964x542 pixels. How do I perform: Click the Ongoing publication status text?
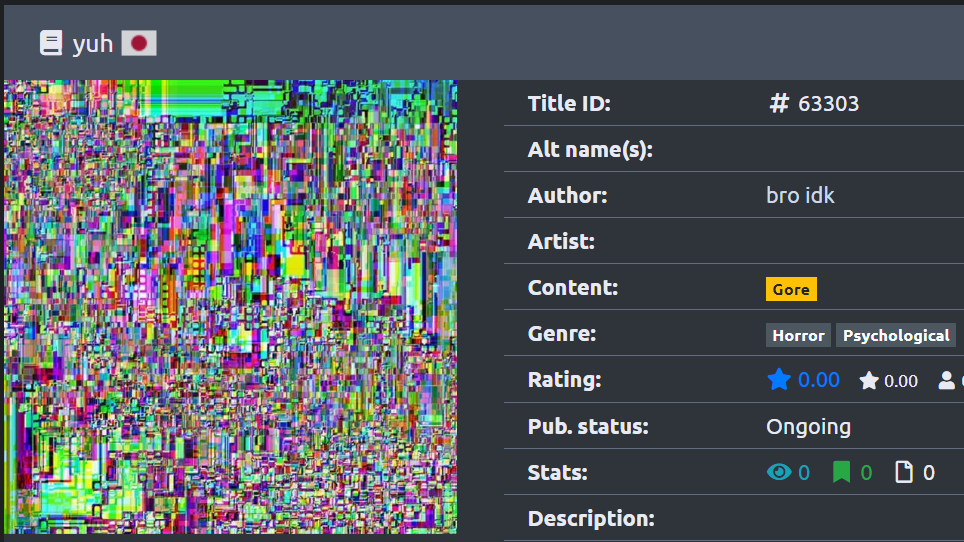(808, 426)
